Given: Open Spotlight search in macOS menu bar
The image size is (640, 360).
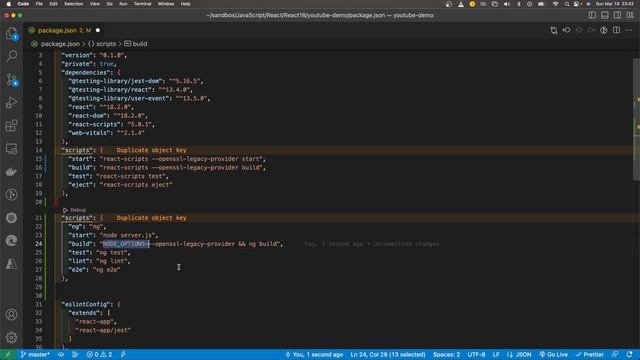Looking at the screenshot, I should 567,4.
